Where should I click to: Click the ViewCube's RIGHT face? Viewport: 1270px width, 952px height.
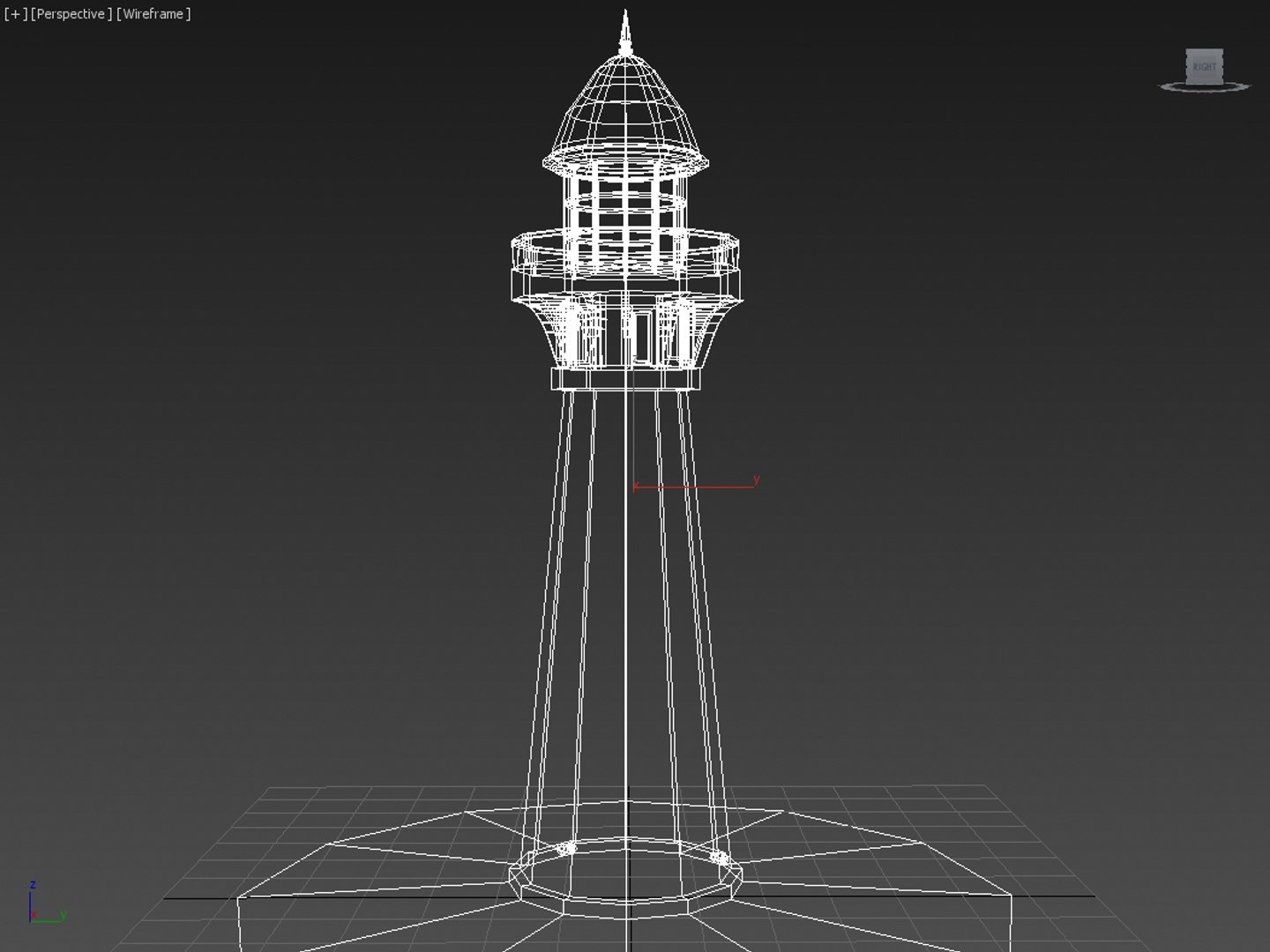click(1205, 66)
